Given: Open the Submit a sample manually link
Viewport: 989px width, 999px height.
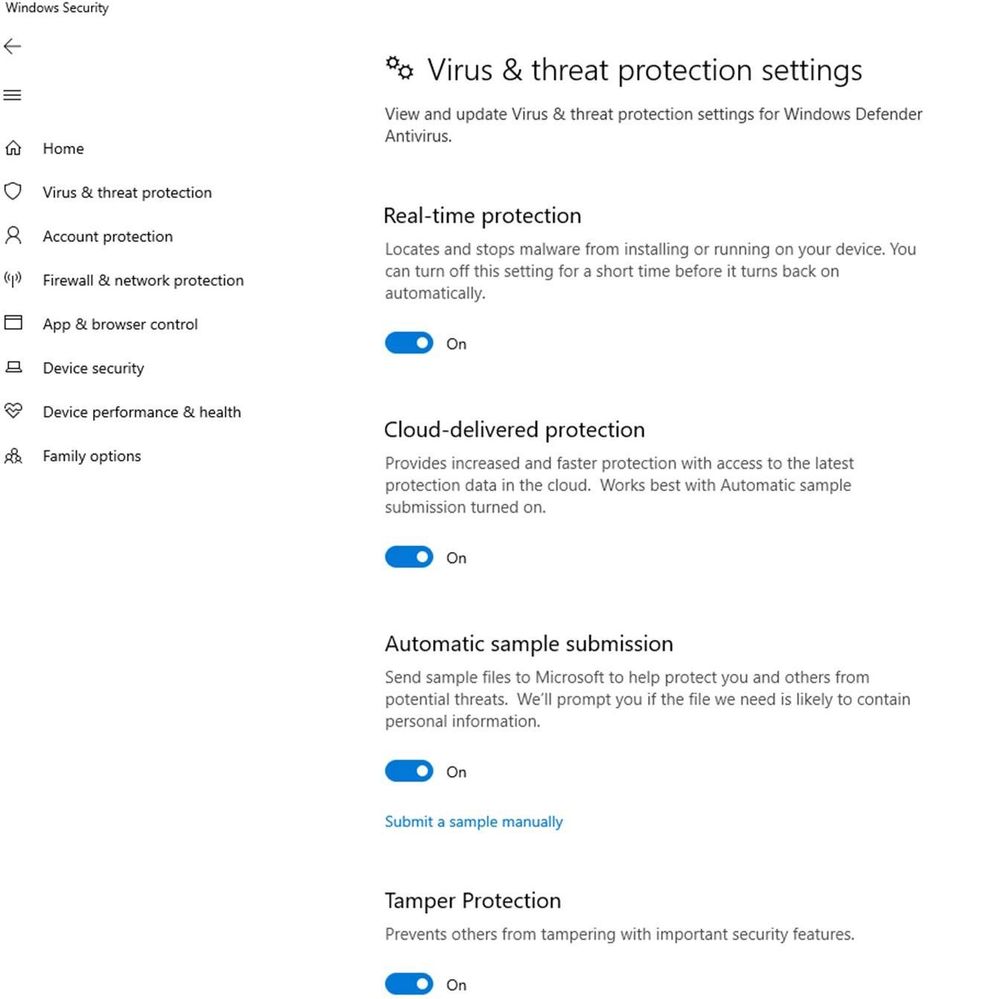Looking at the screenshot, I should coord(473,821).
